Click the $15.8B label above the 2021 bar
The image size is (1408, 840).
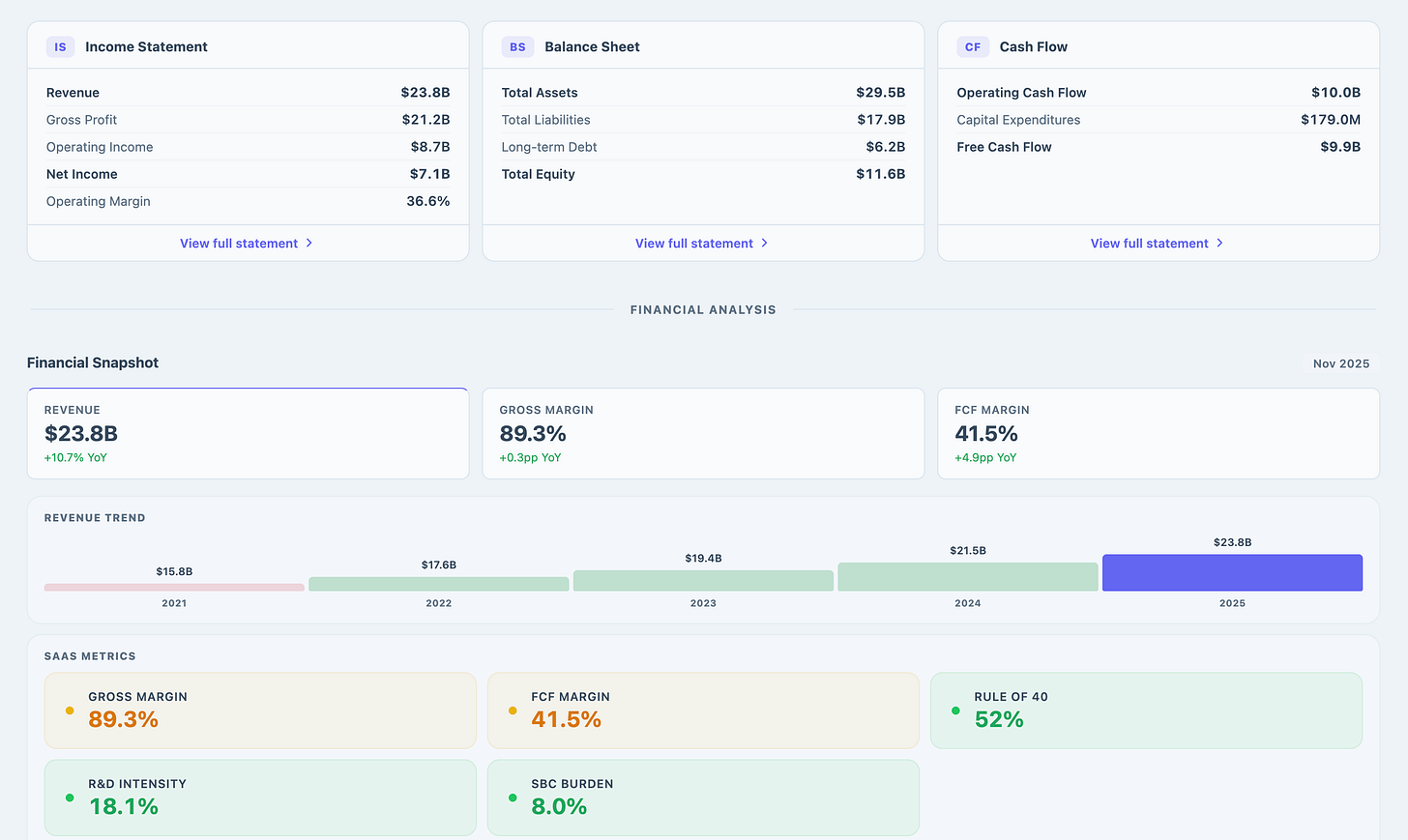click(174, 571)
